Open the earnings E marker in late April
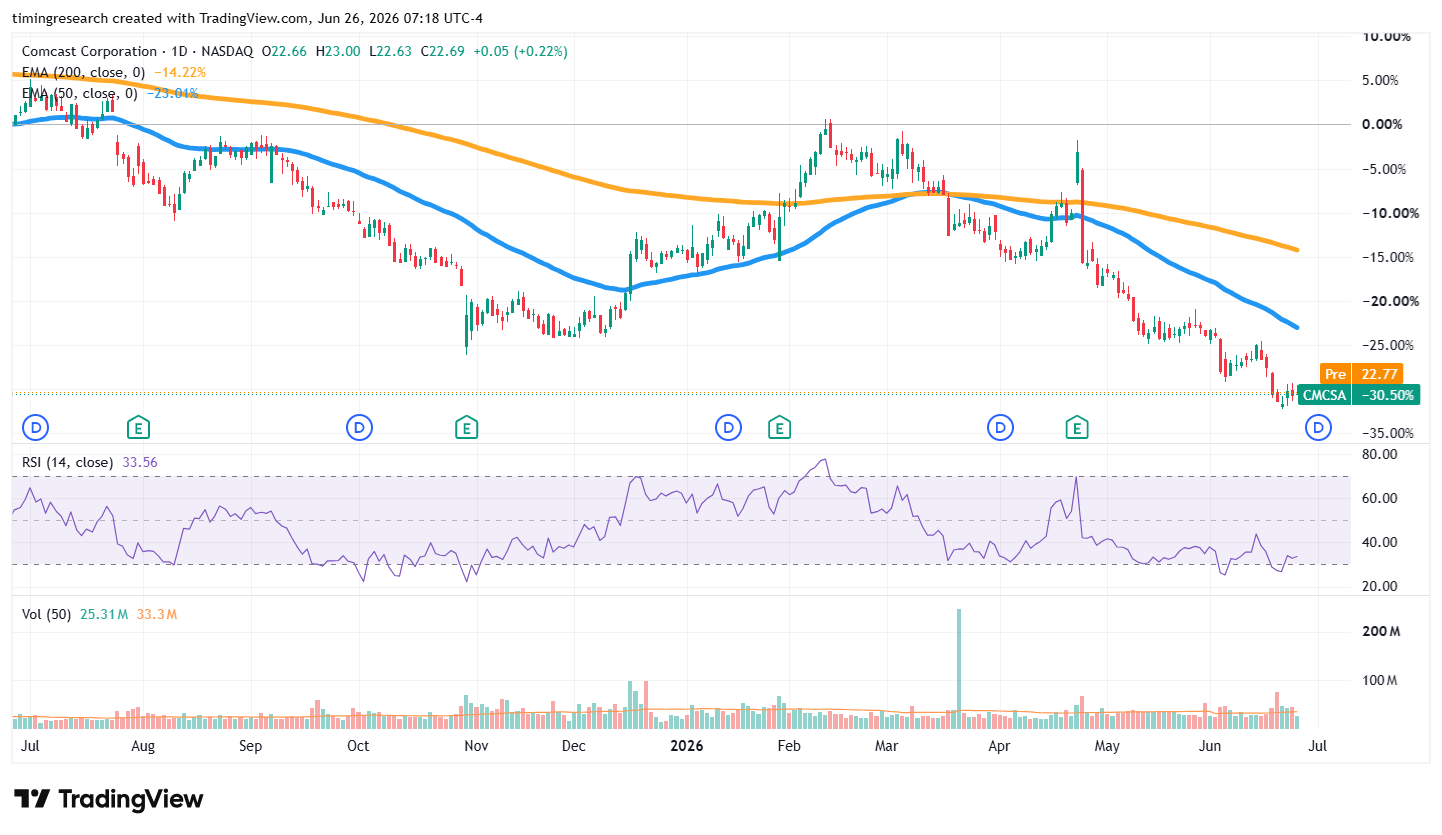Screen dimensions: 1442x835 (x=1077, y=428)
